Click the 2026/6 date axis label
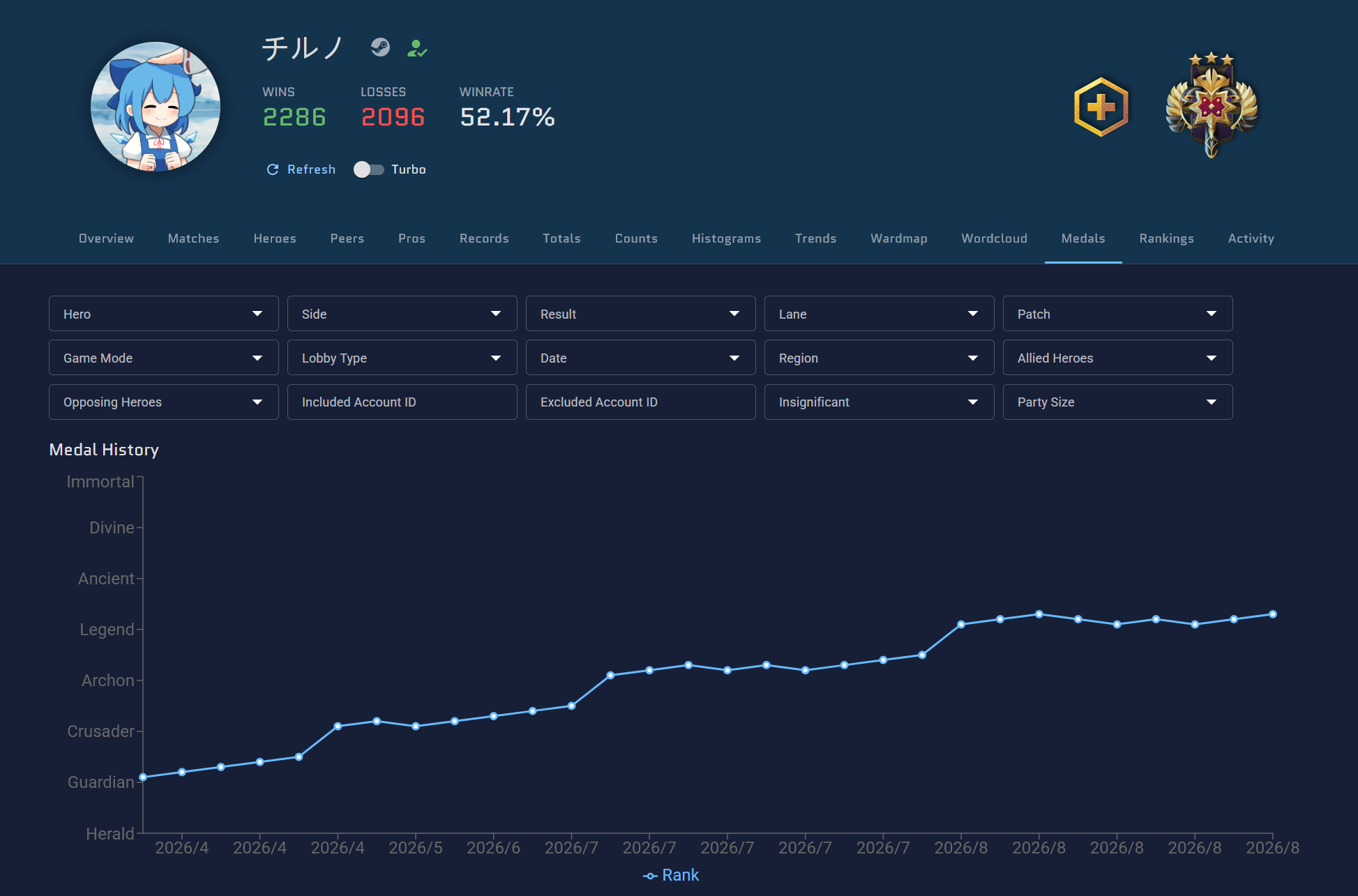The width and height of the screenshot is (1358, 896). 493,848
